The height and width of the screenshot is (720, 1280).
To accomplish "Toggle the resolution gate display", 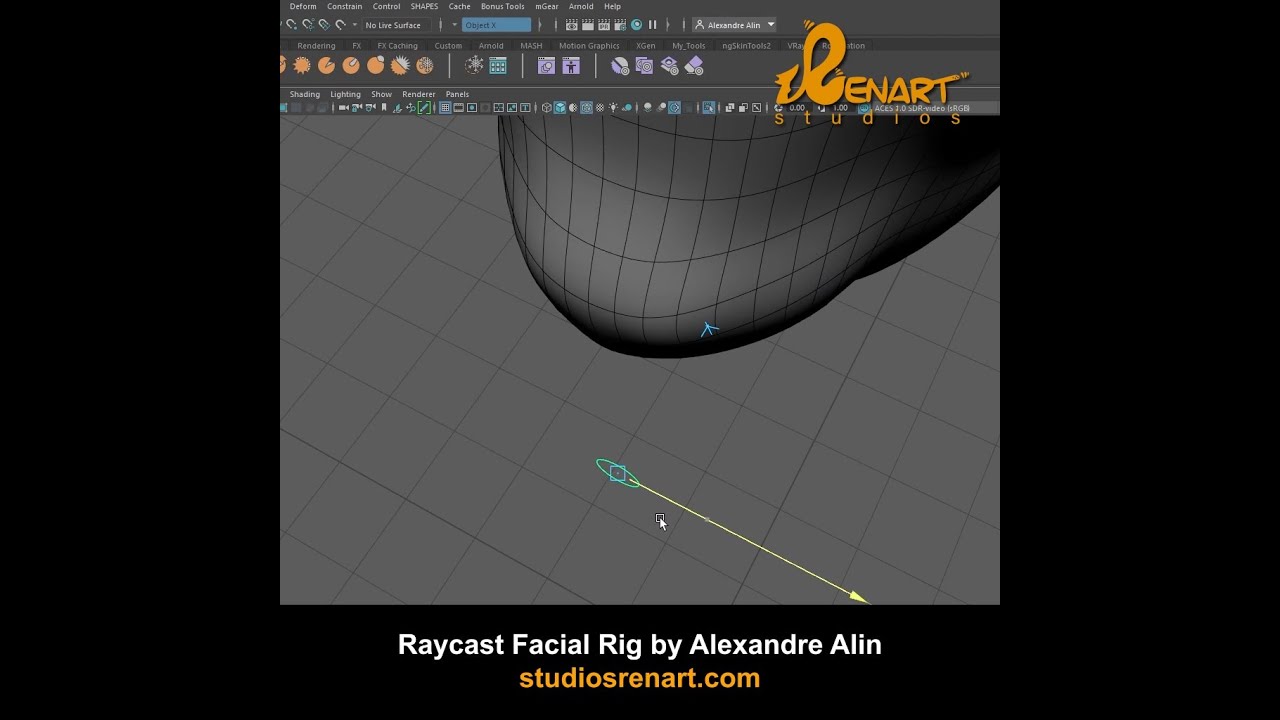I will (x=472, y=107).
